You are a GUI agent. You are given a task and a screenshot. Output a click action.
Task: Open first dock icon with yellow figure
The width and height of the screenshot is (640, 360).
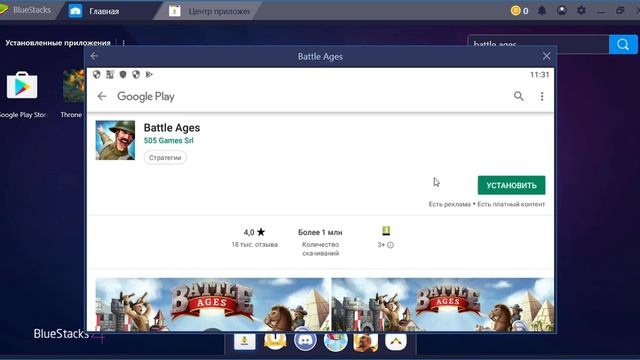(x=244, y=341)
